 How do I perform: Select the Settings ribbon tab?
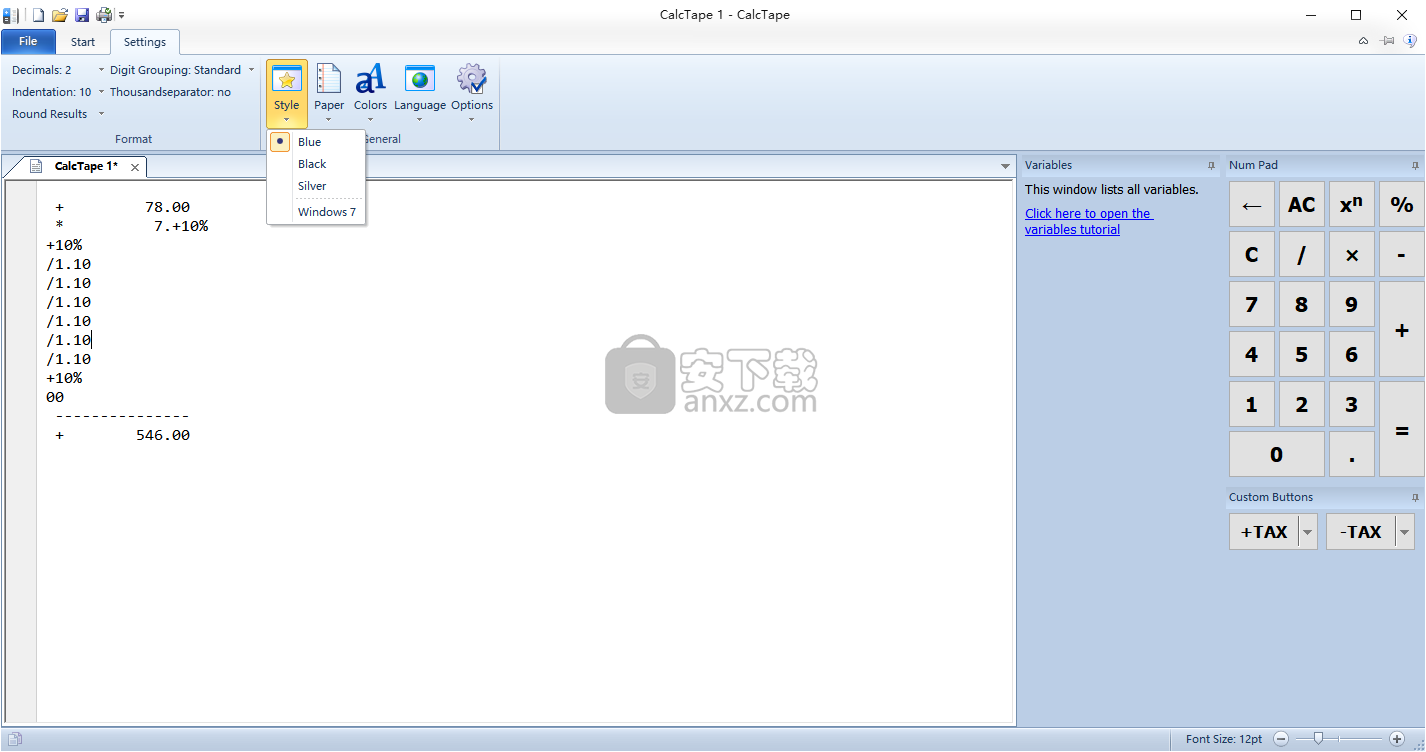[x=145, y=42]
